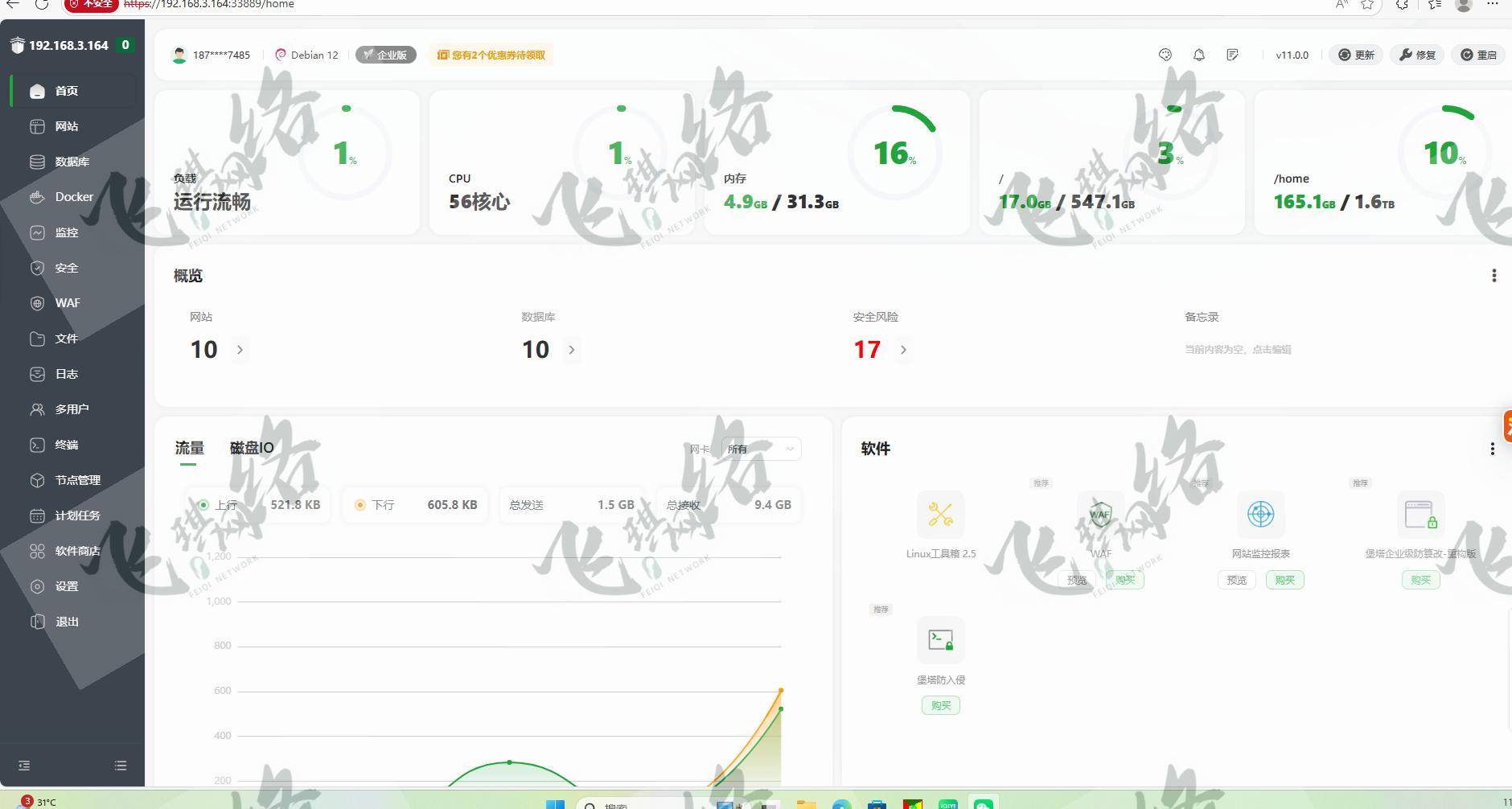Open the notification bell in header
The width and height of the screenshot is (1512, 809).
point(1199,55)
